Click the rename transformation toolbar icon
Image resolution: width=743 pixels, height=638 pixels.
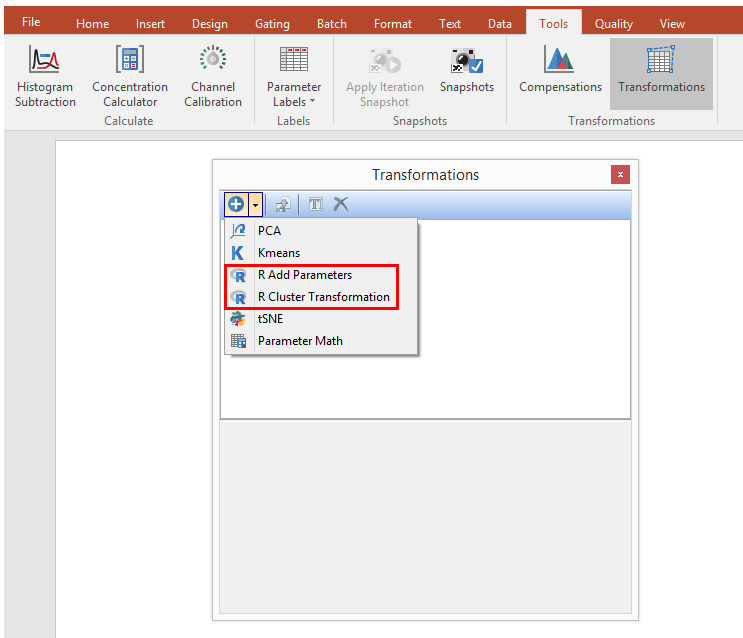pos(315,204)
